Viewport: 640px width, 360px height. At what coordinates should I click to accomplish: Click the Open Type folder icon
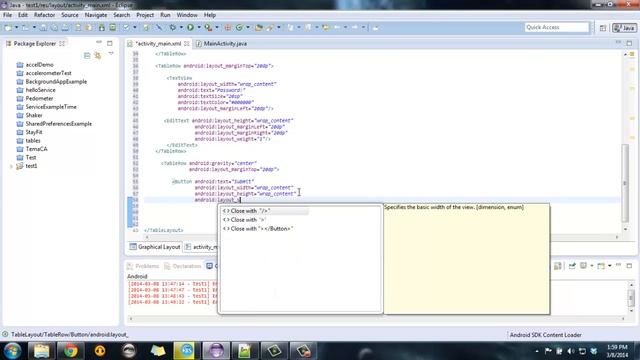(x=258, y=27)
